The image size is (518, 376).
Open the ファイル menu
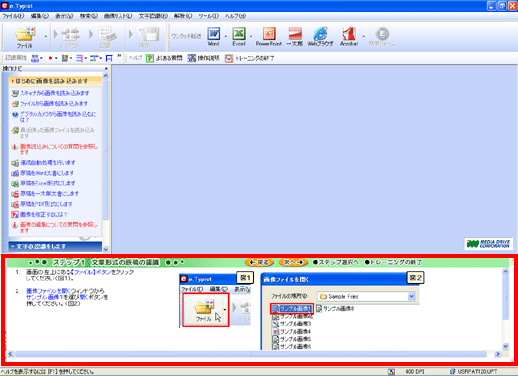(13, 16)
